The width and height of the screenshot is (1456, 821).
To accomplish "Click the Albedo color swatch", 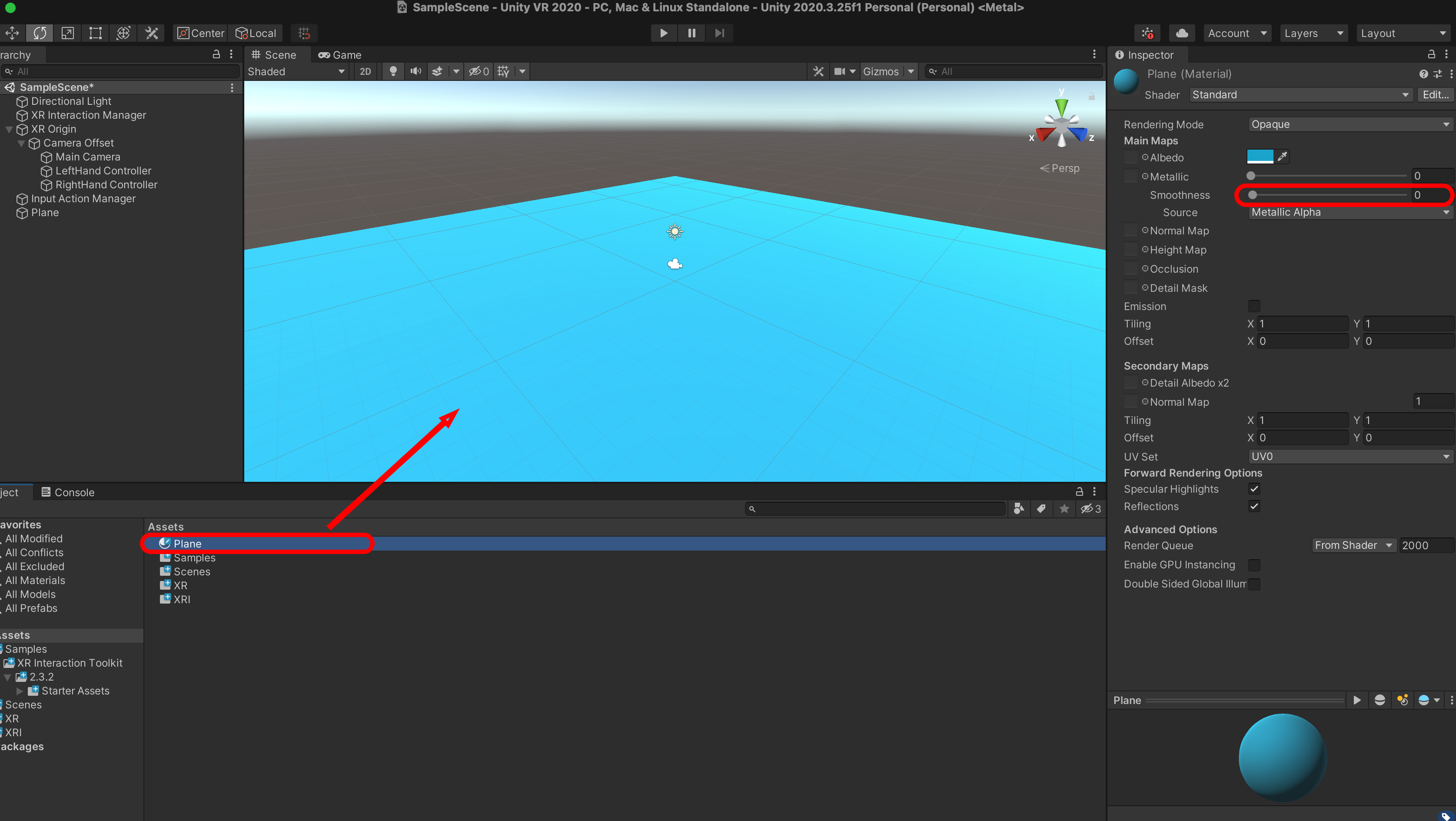I will coord(1259,157).
